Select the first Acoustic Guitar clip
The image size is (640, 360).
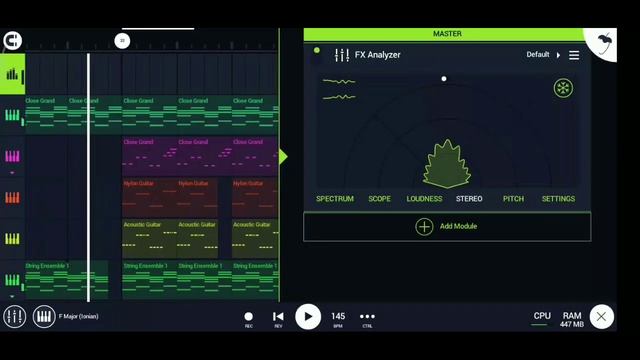[x=149, y=239]
